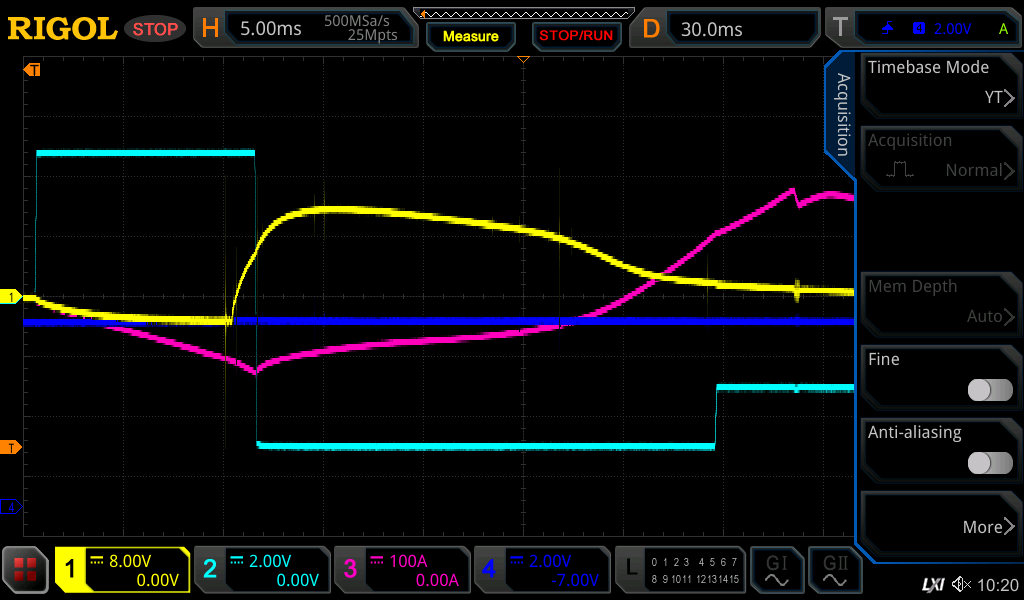
Task: Click the RIGOL logo
Action: pos(61,29)
